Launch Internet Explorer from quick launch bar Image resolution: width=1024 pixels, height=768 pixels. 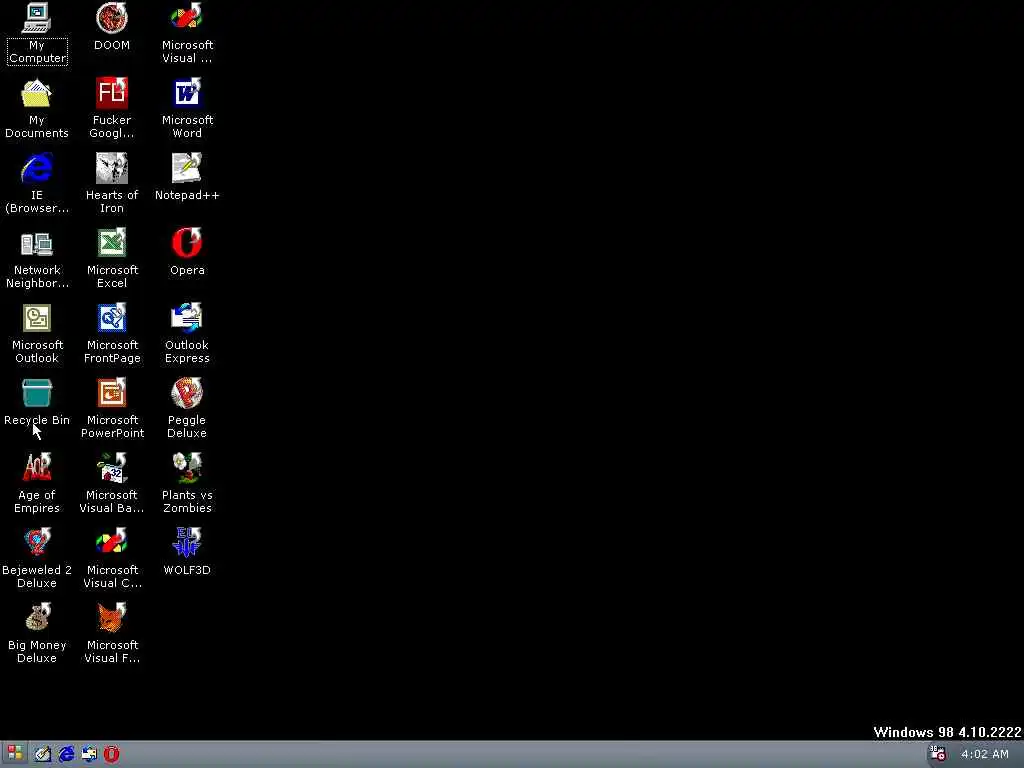pyautogui.click(x=66, y=754)
